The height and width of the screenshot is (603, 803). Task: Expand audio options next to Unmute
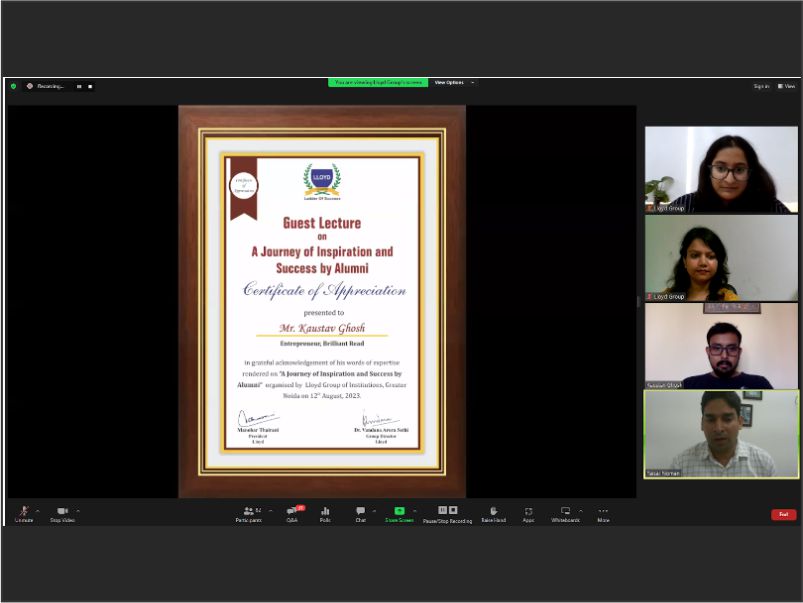[x=37, y=511]
